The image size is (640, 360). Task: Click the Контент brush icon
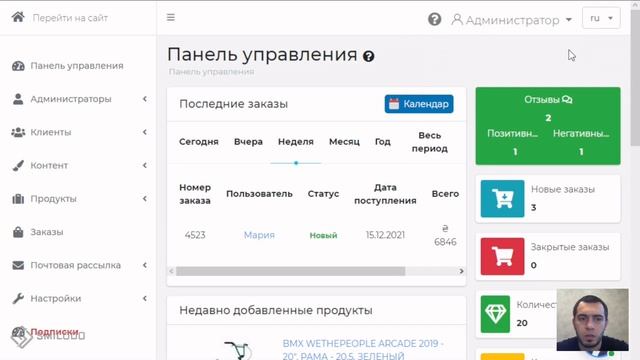(18, 166)
